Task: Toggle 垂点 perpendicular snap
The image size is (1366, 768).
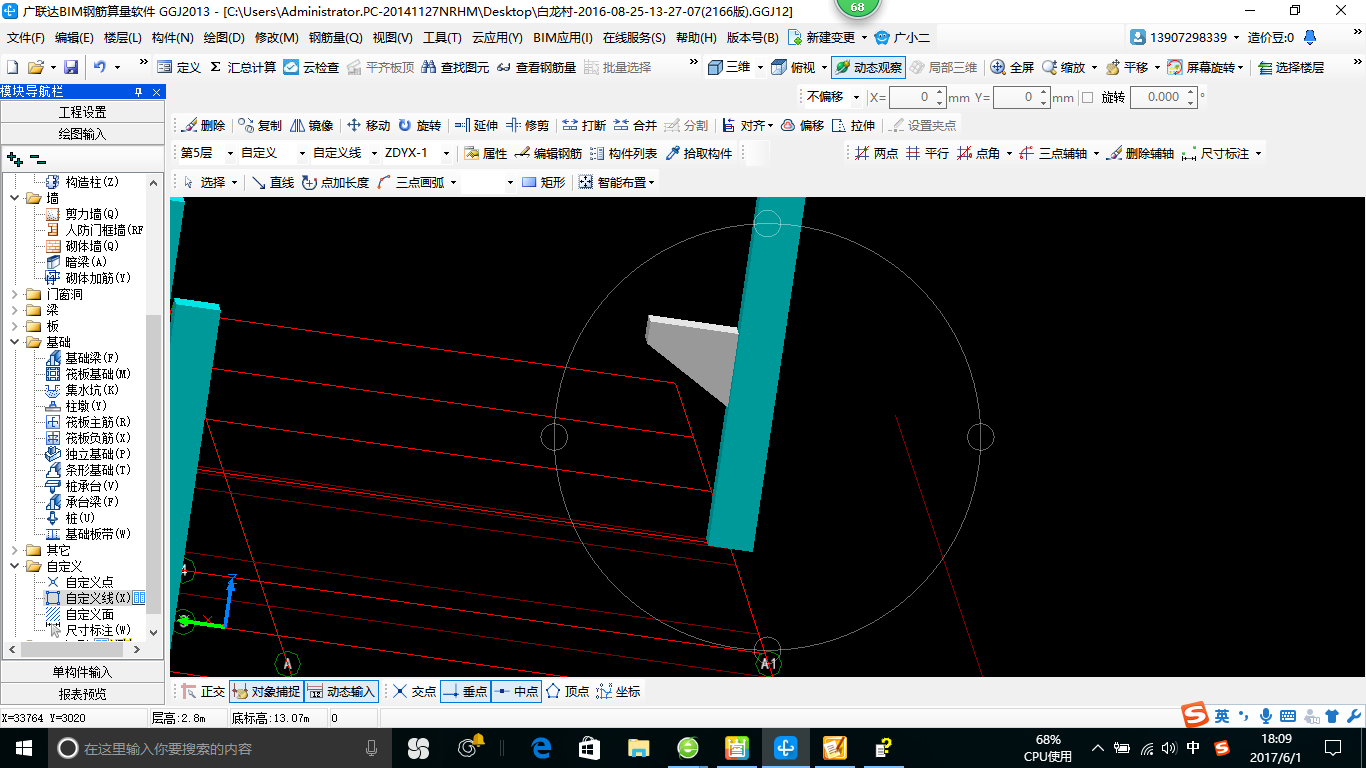Action: coord(465,691)
